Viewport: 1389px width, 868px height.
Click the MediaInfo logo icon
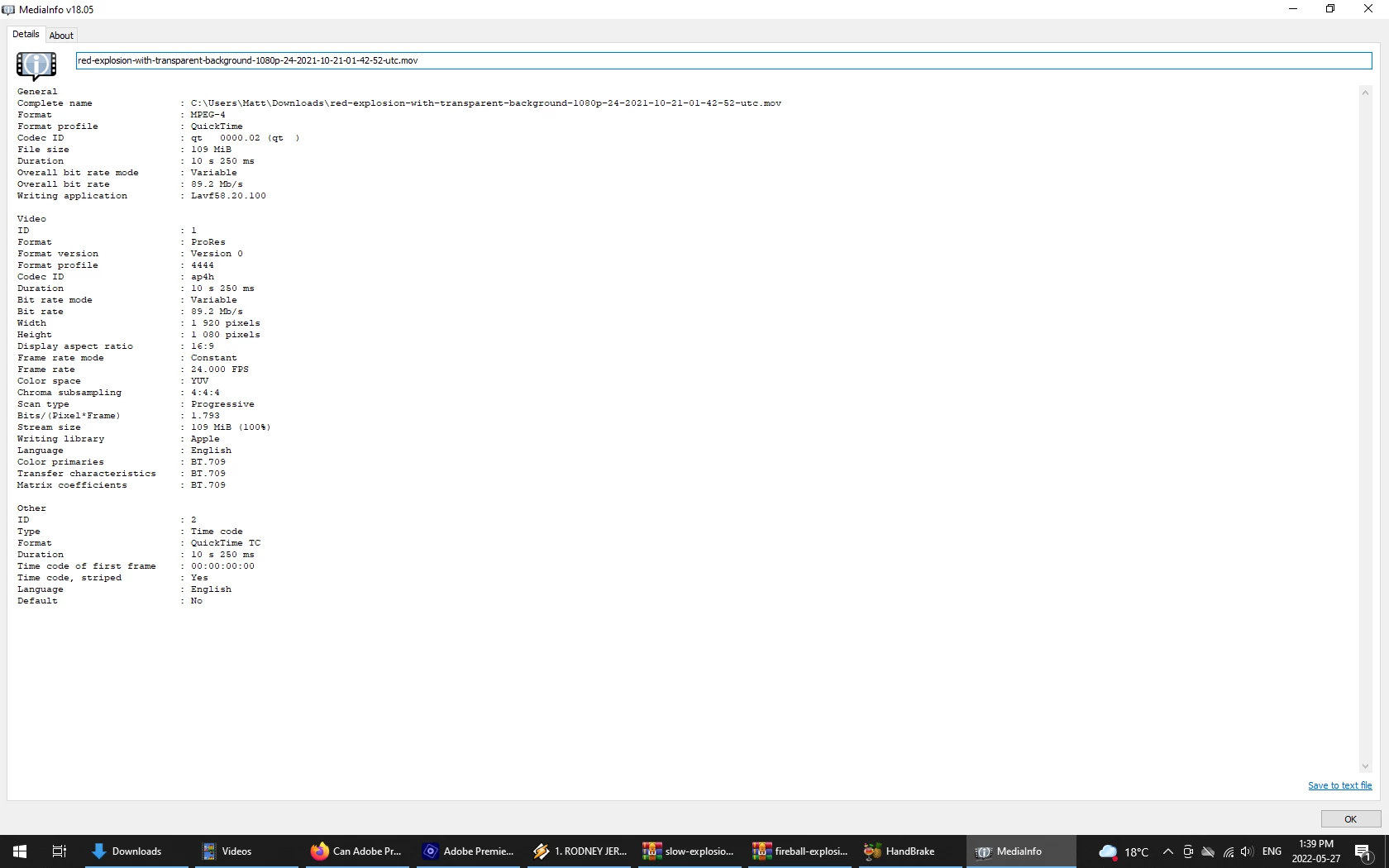coord(36,64)
